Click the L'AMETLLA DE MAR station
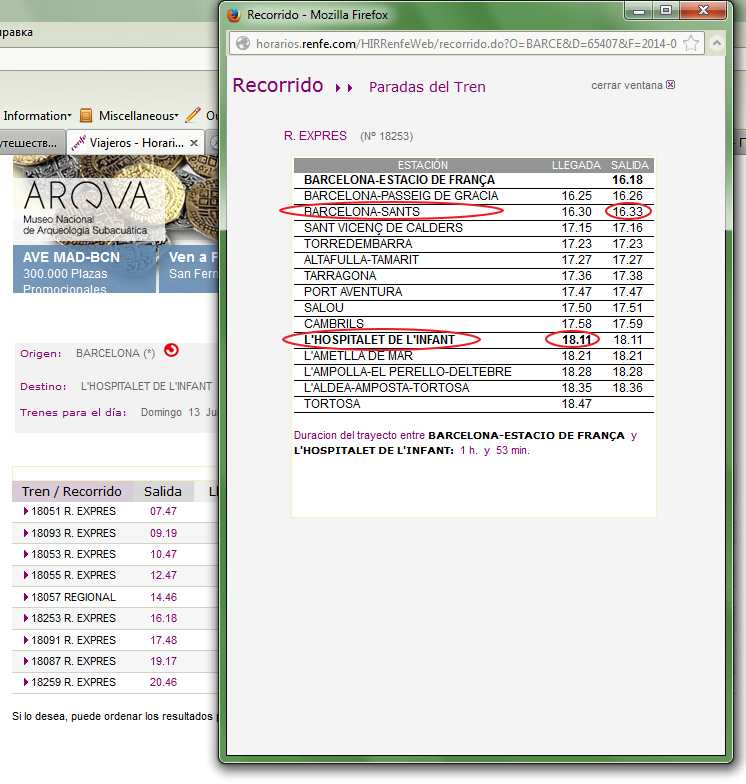 pos(358,356)
